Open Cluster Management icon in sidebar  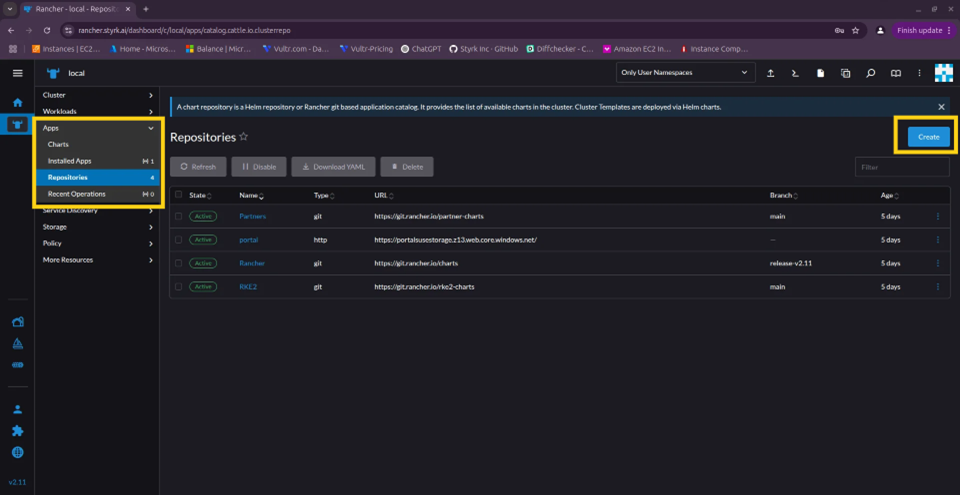pyautogui.click(x=18, y=322)
